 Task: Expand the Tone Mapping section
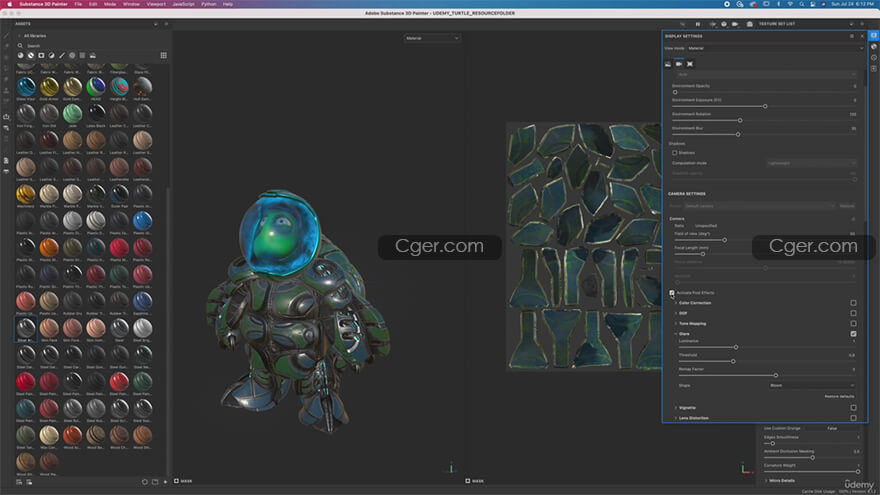pyautogui.click(x=676, y=323)
